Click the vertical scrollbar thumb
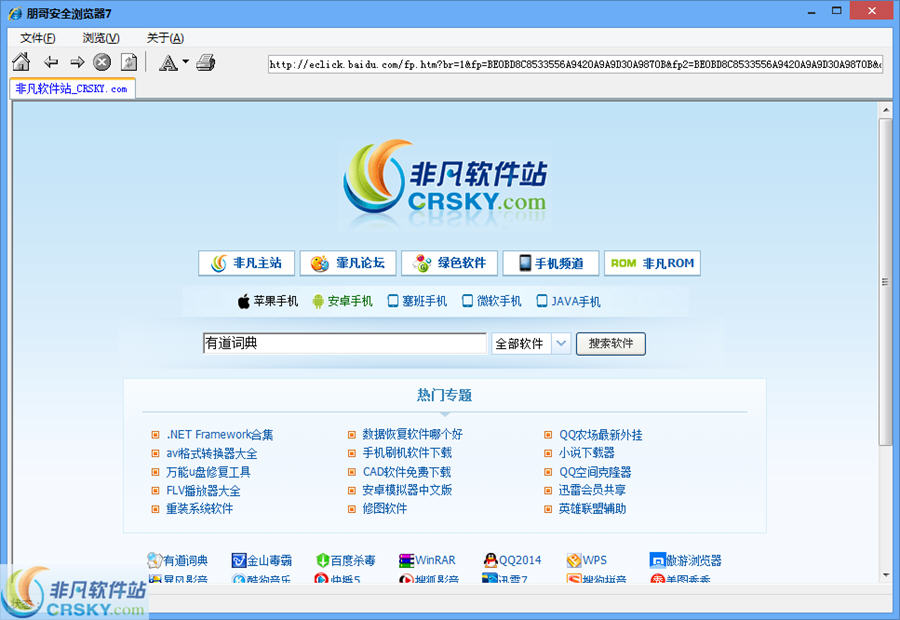The image size is (900, 620). 886,281
